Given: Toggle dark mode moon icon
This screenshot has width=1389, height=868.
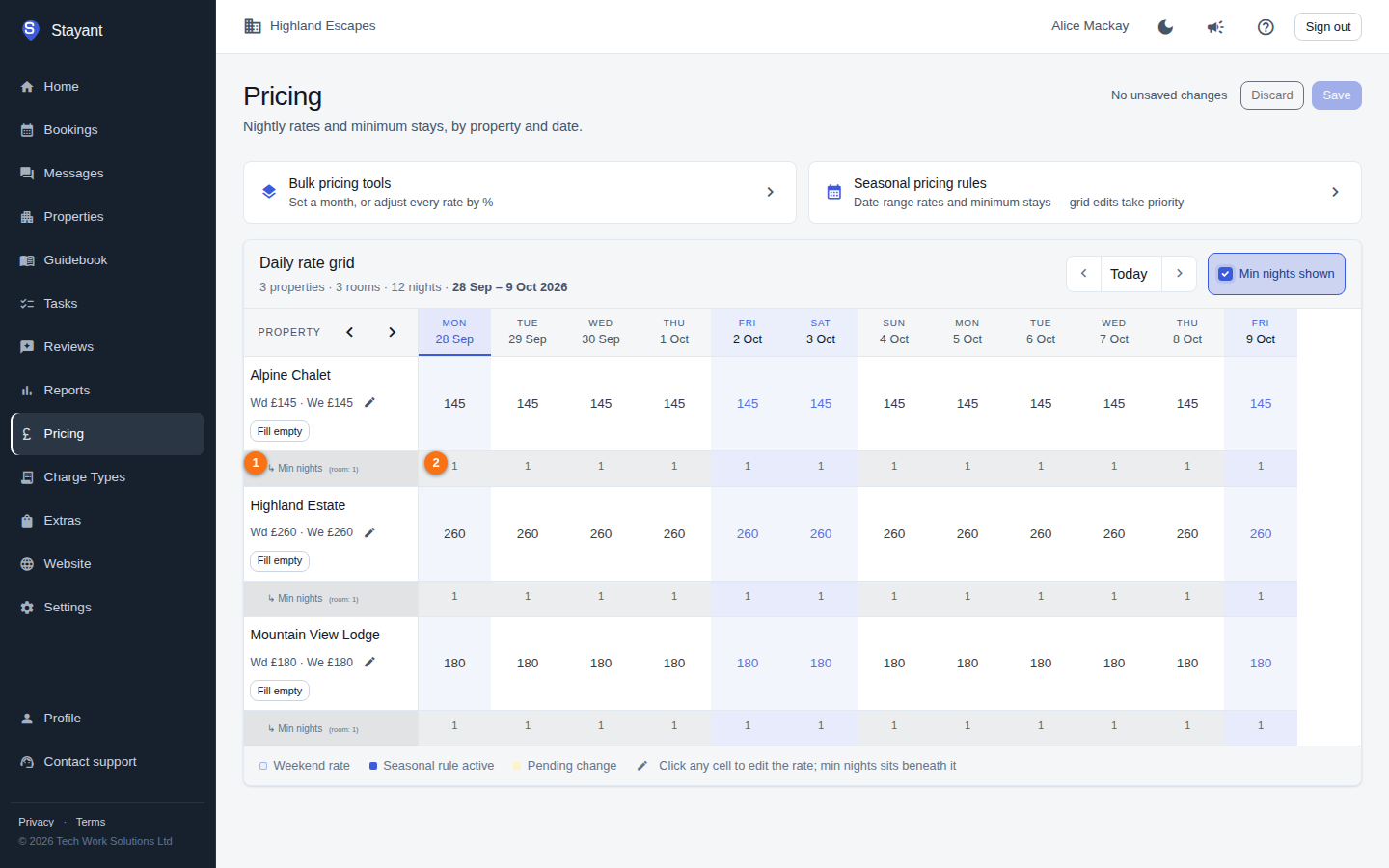Looking at the screenshot, I should pos(1165,27).
